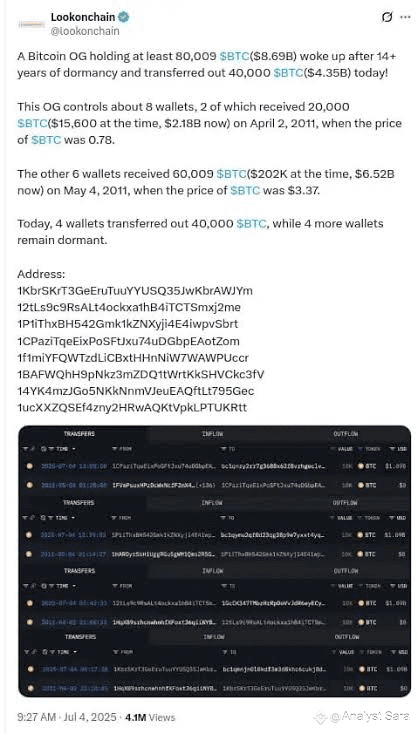Click the address starting with 1CPaziTqeEixPoSF
Viewport: 418px width, 734px height.
coord(128,341)
